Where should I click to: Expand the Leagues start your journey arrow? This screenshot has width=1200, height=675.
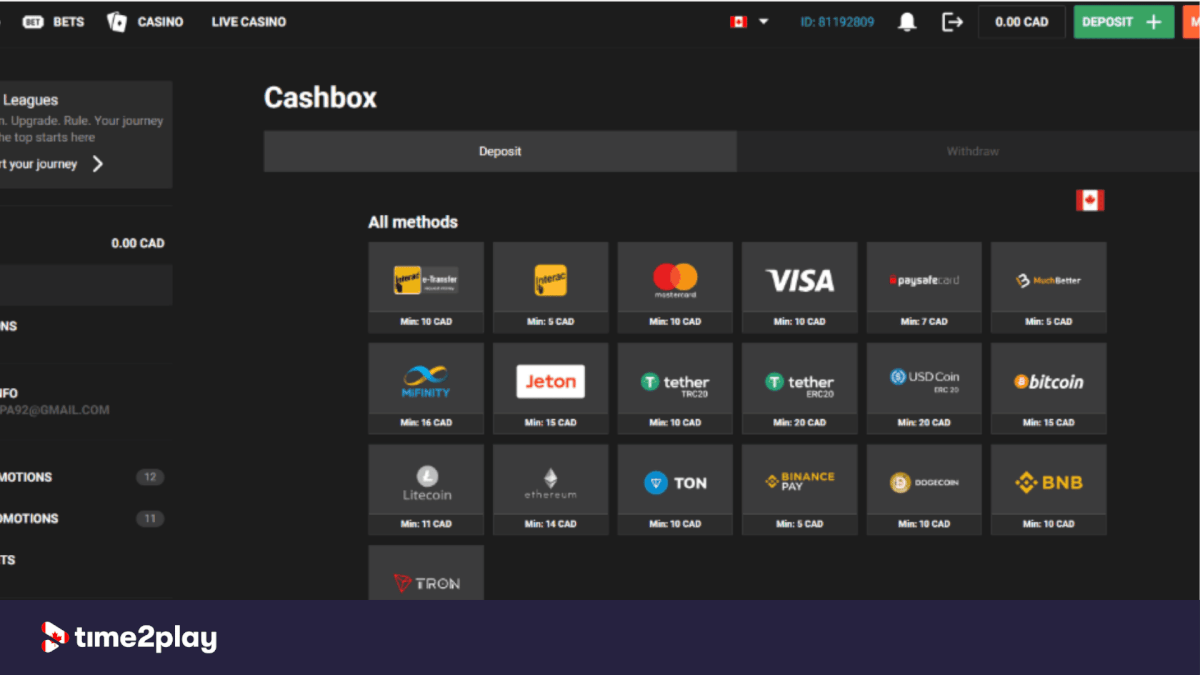97,164
